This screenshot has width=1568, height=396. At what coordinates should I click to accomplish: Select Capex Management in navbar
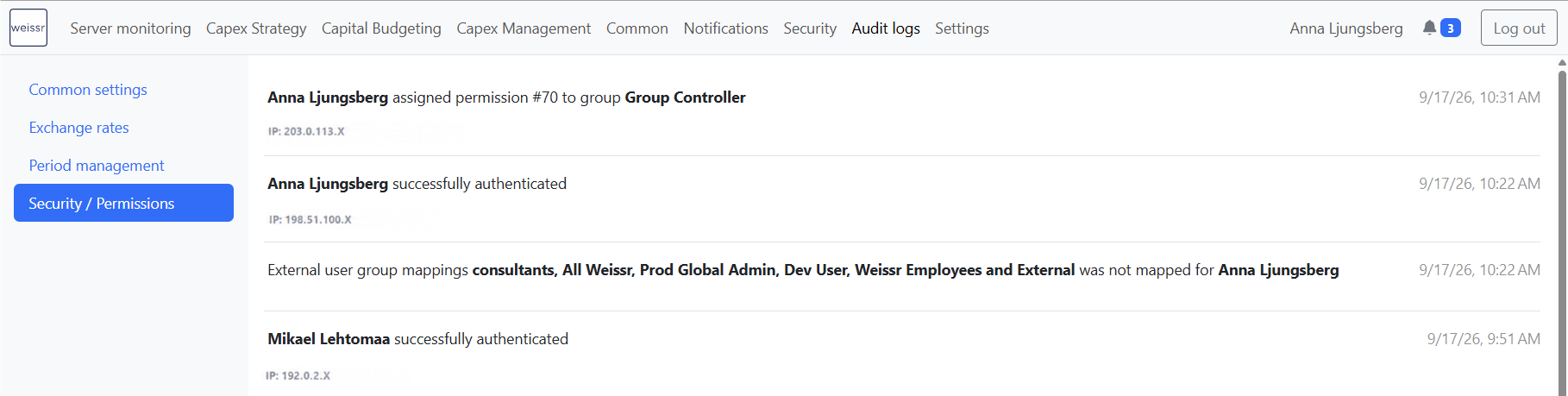(524, 28)
